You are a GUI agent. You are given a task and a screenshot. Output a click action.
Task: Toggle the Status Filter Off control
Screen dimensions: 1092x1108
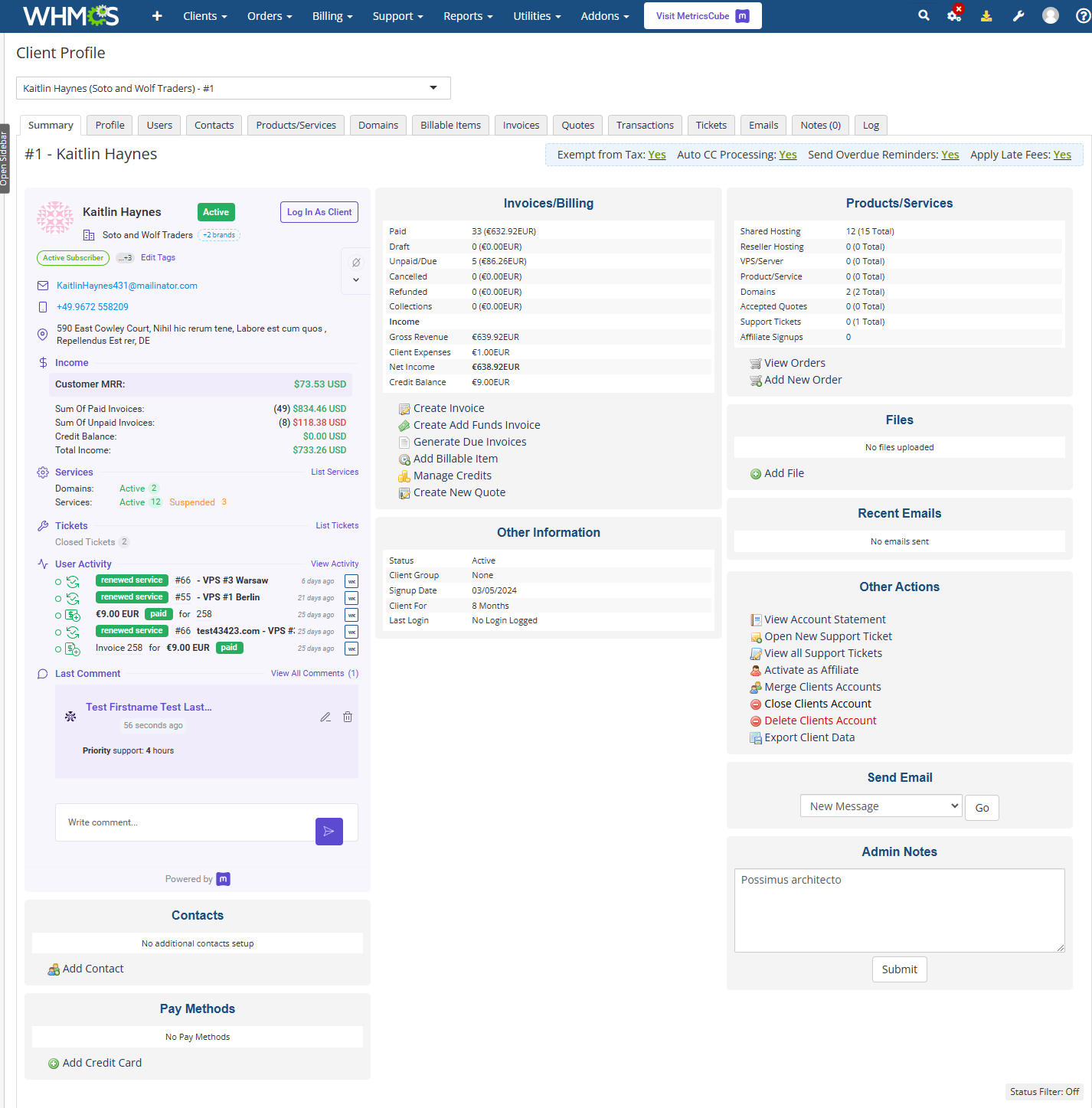[x=1045, y=1092]
